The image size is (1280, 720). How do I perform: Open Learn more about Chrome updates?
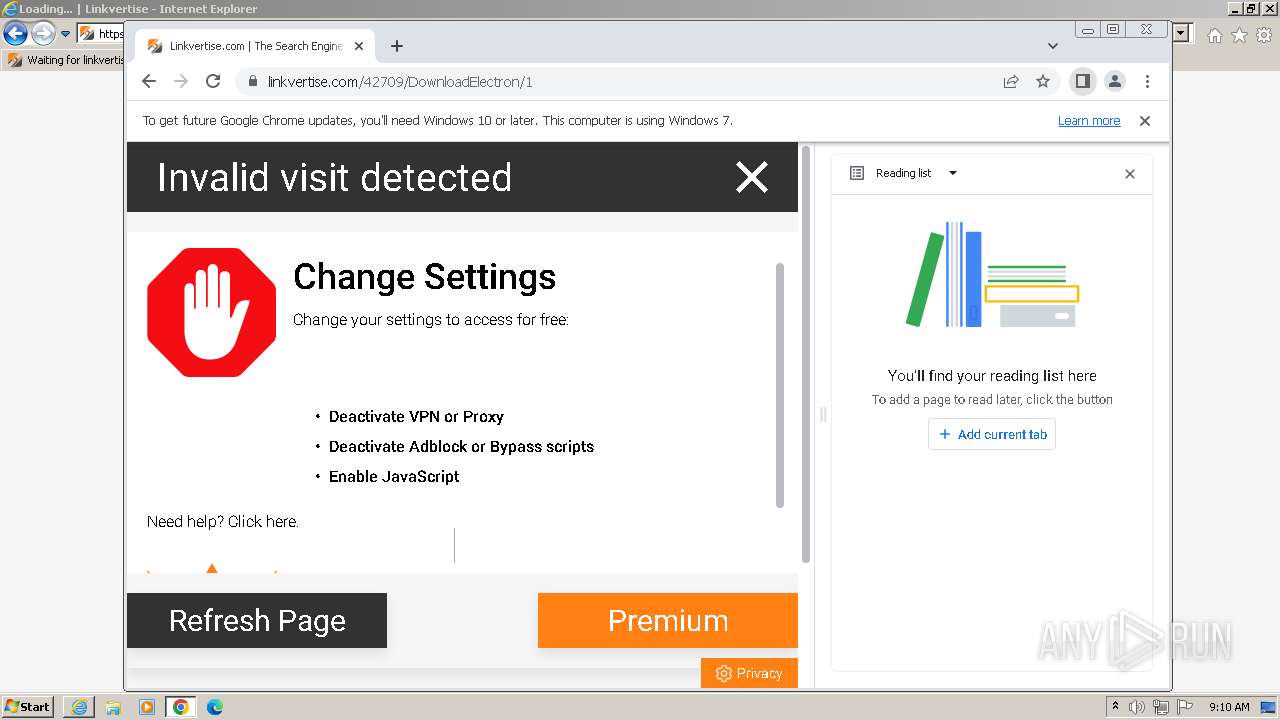pyautogui.click(x=1089, y=121)
